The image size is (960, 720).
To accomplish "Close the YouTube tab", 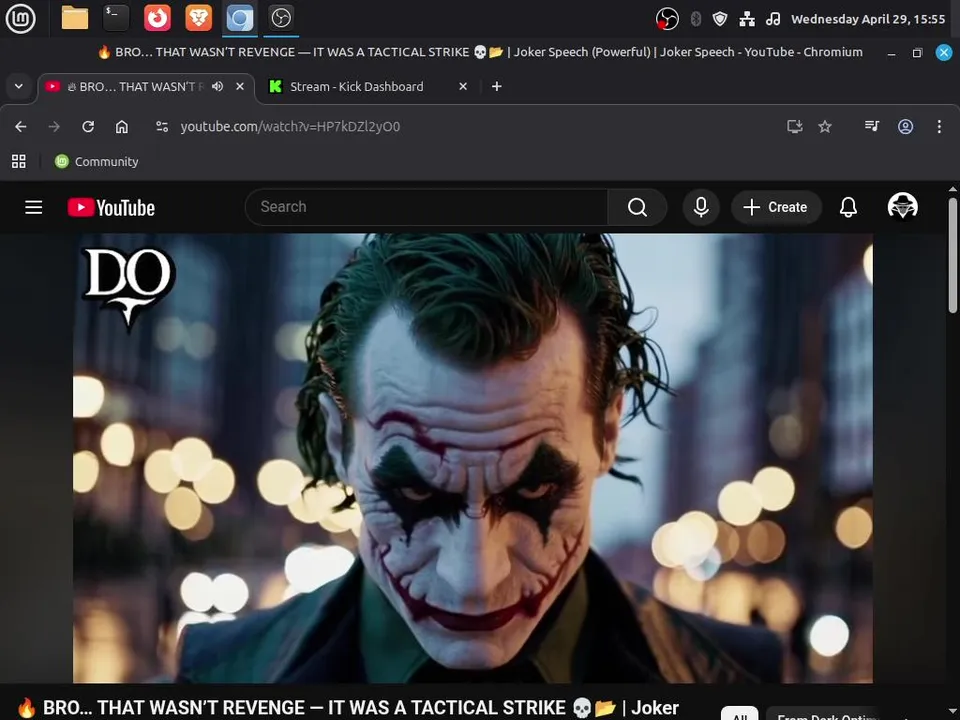I will point(240,86).
